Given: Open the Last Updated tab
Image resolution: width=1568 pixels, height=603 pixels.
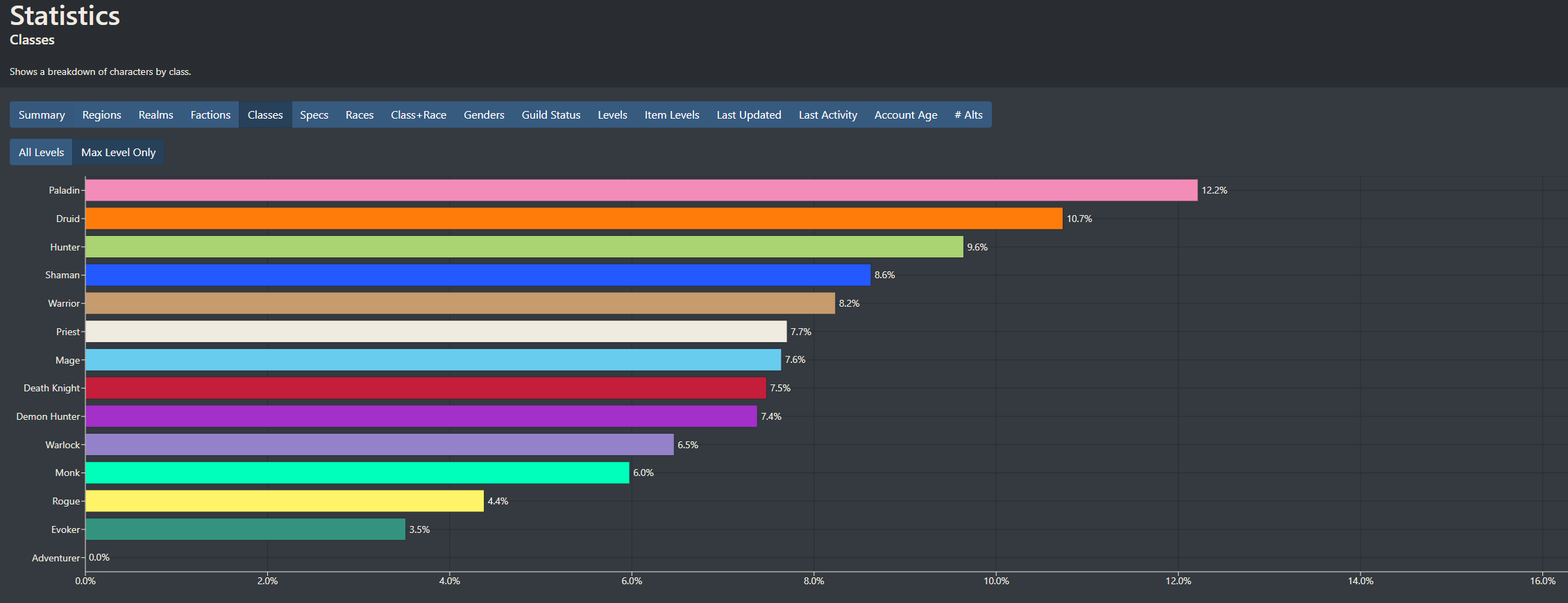Looking at the screenshot, I should pyautogui.click(x=749, y=114).
